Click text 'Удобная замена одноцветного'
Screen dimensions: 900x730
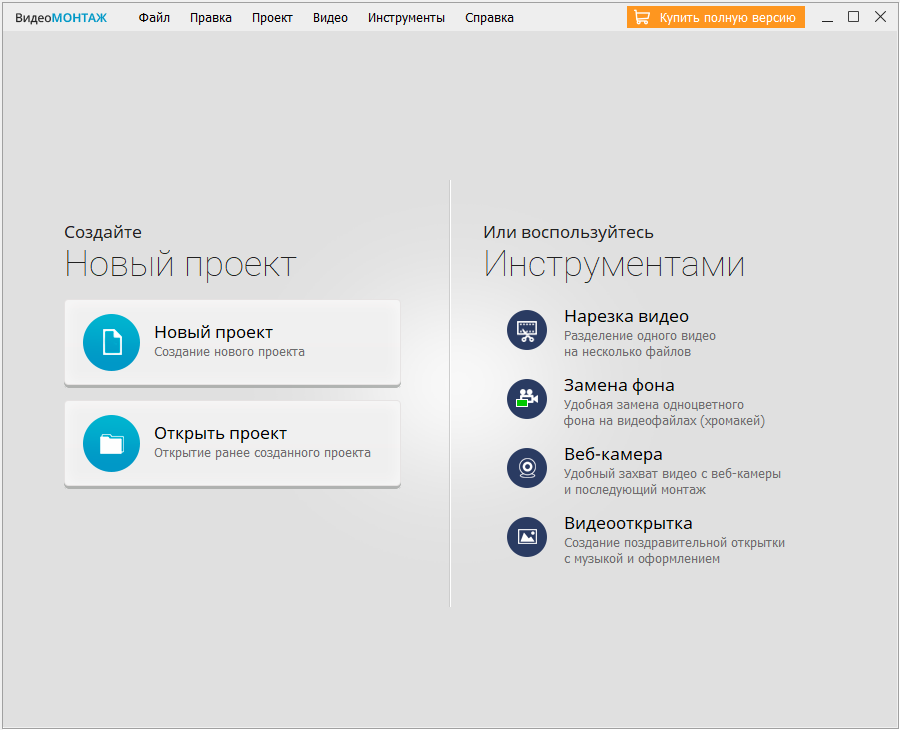[x=654, y=405]
